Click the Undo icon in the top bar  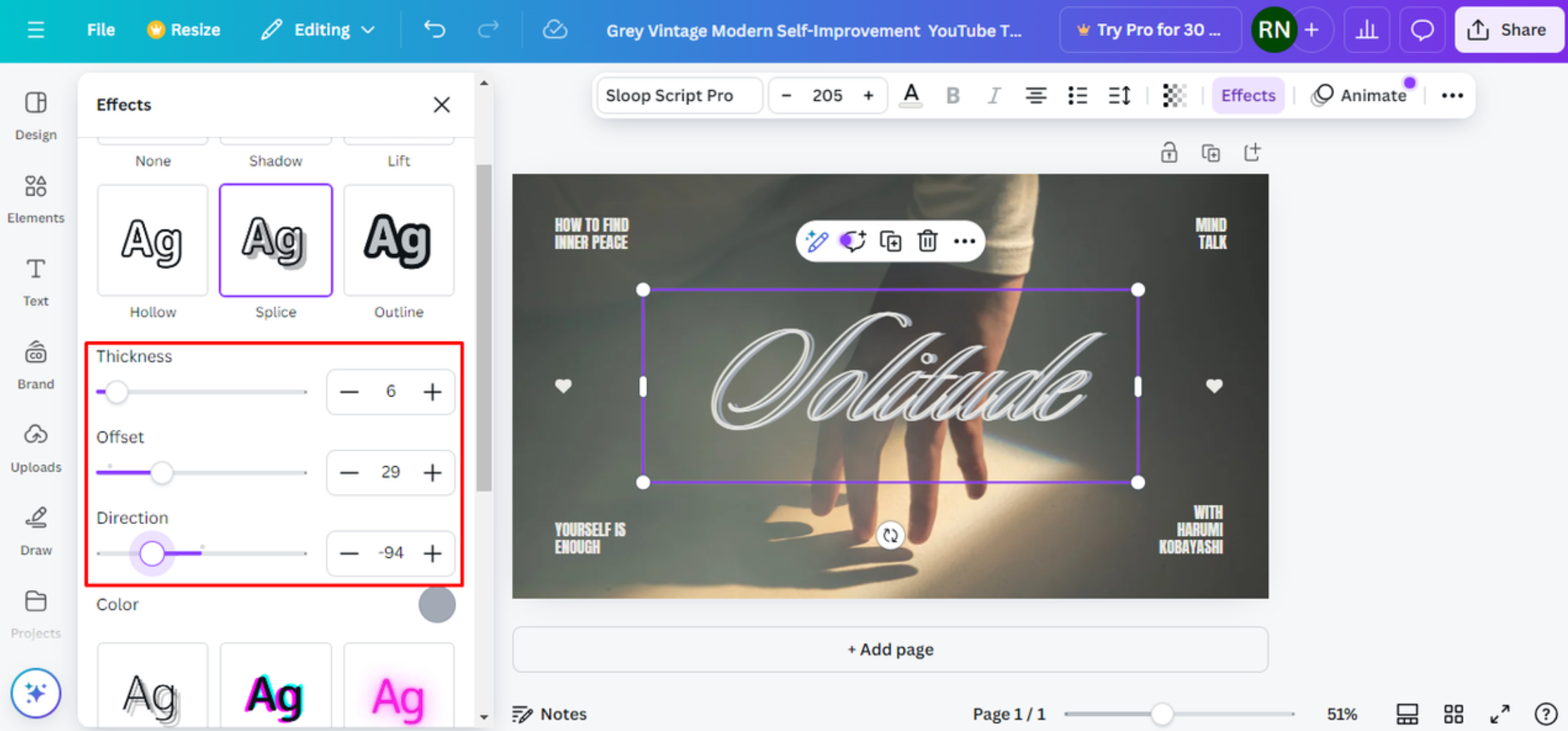[434, 30]
